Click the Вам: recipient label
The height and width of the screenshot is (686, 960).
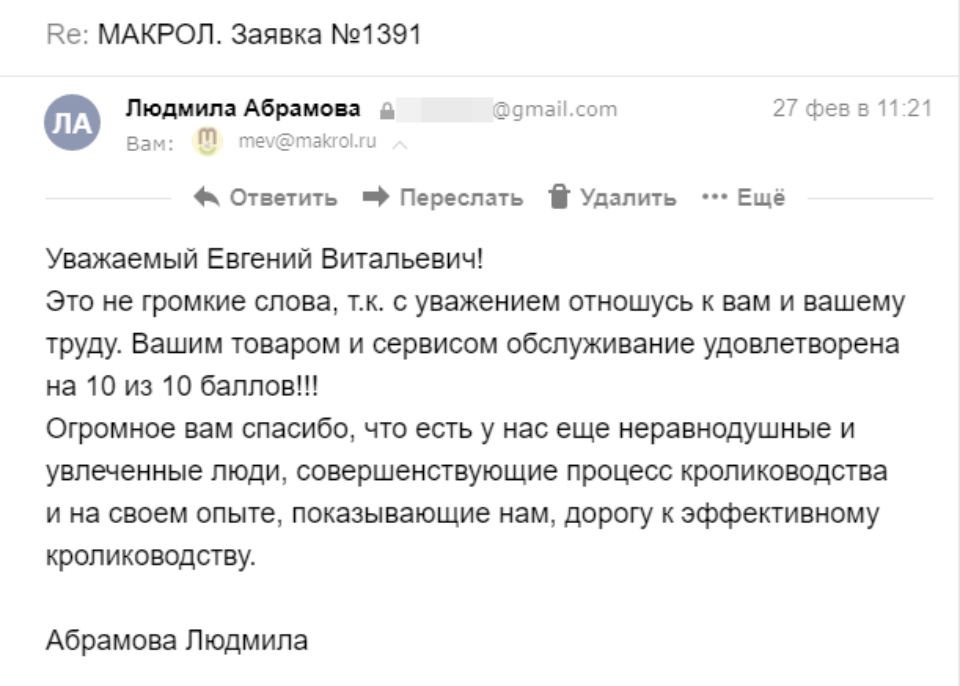coord(150,144)
